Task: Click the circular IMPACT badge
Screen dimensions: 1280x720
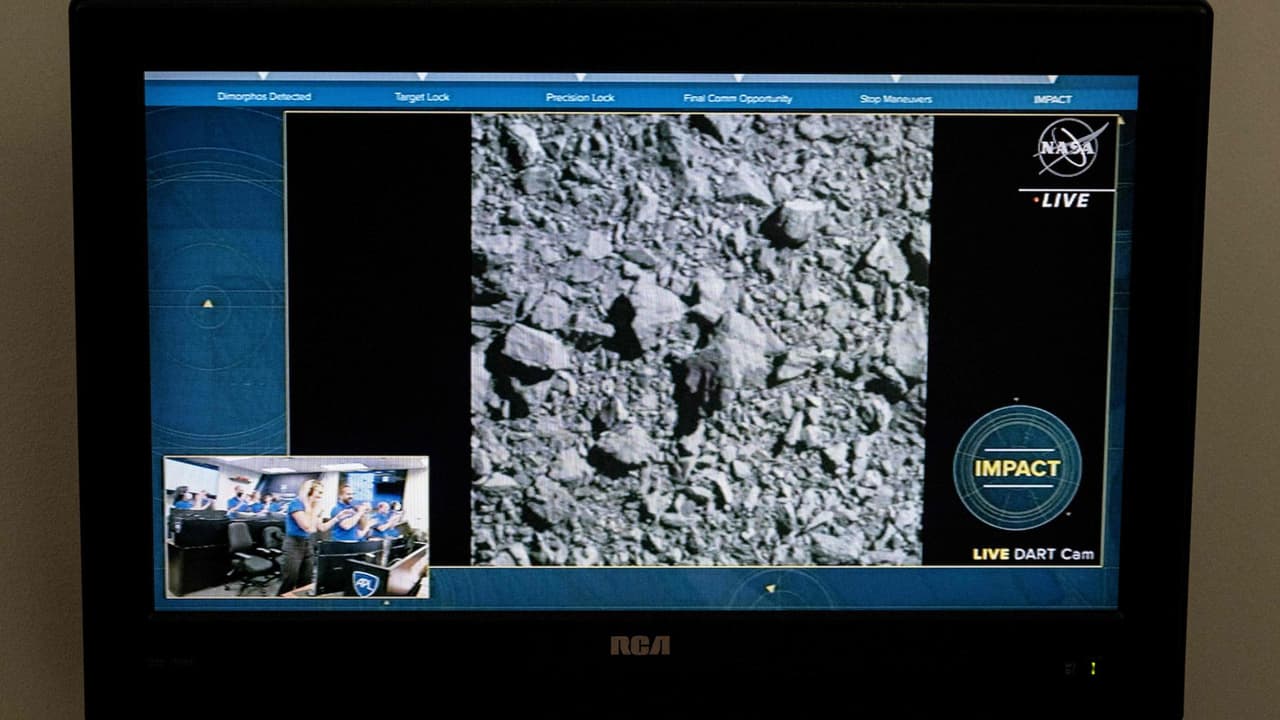Action: (x=1017, y=467)
